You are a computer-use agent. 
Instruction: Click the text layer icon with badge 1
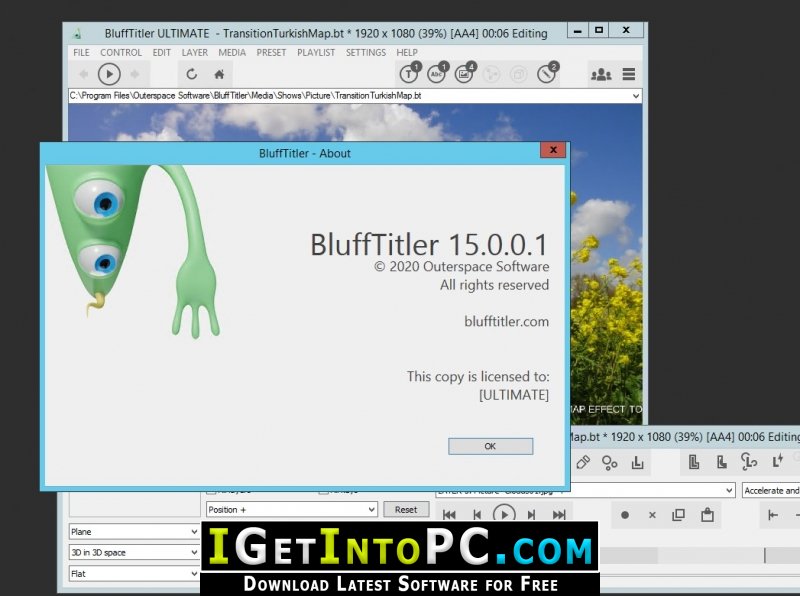pyautogui.click(x=409, y=73)
